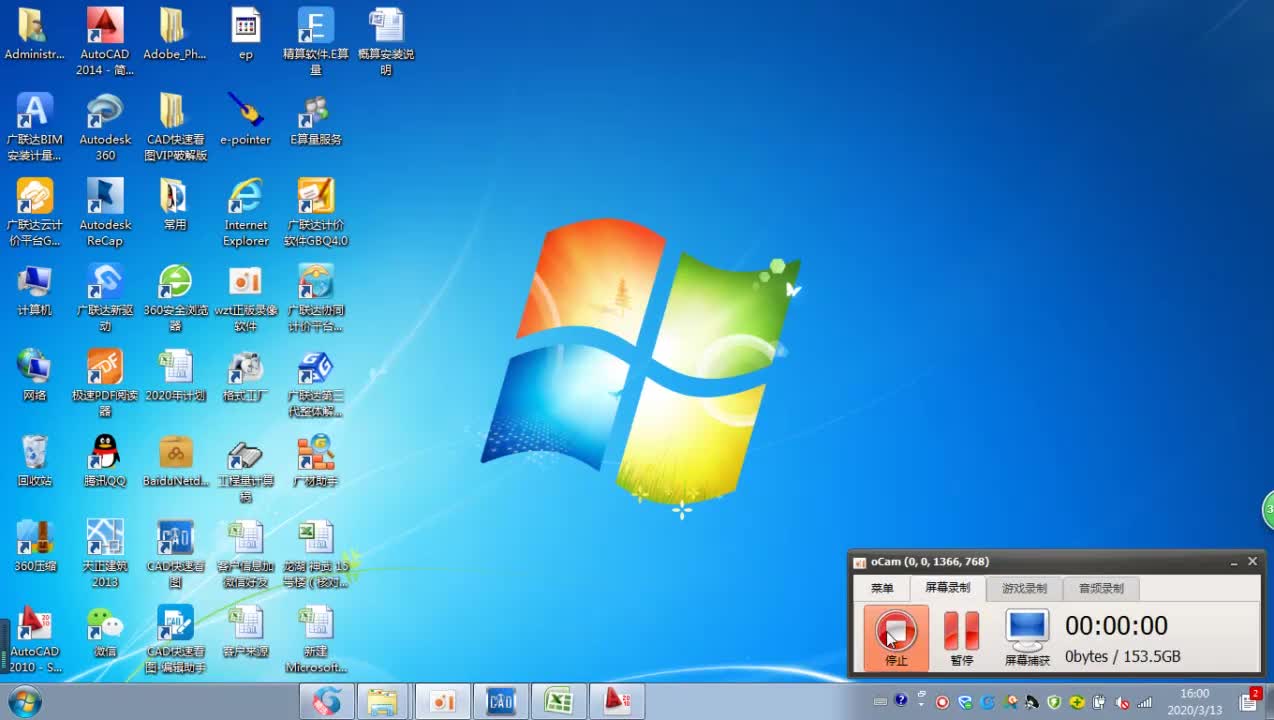Screen dimensions: 1274x720
Task: Click the 0bytes / 153.5GB storage text
Action: pos(1122,657)
